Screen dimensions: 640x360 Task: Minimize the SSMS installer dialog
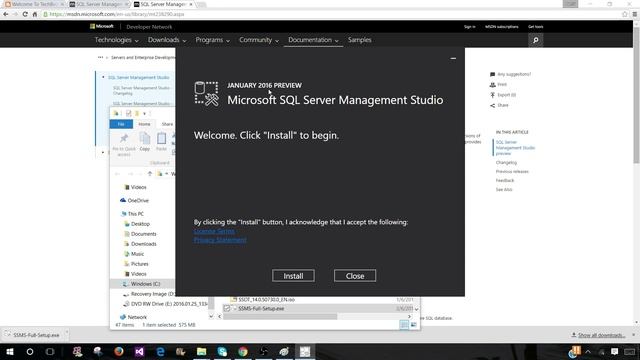pyautogui.click(x=453, y=58)
